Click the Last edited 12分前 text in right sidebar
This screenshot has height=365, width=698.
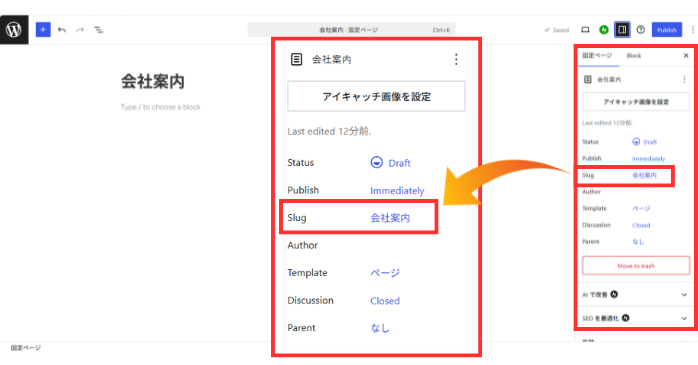607,123
